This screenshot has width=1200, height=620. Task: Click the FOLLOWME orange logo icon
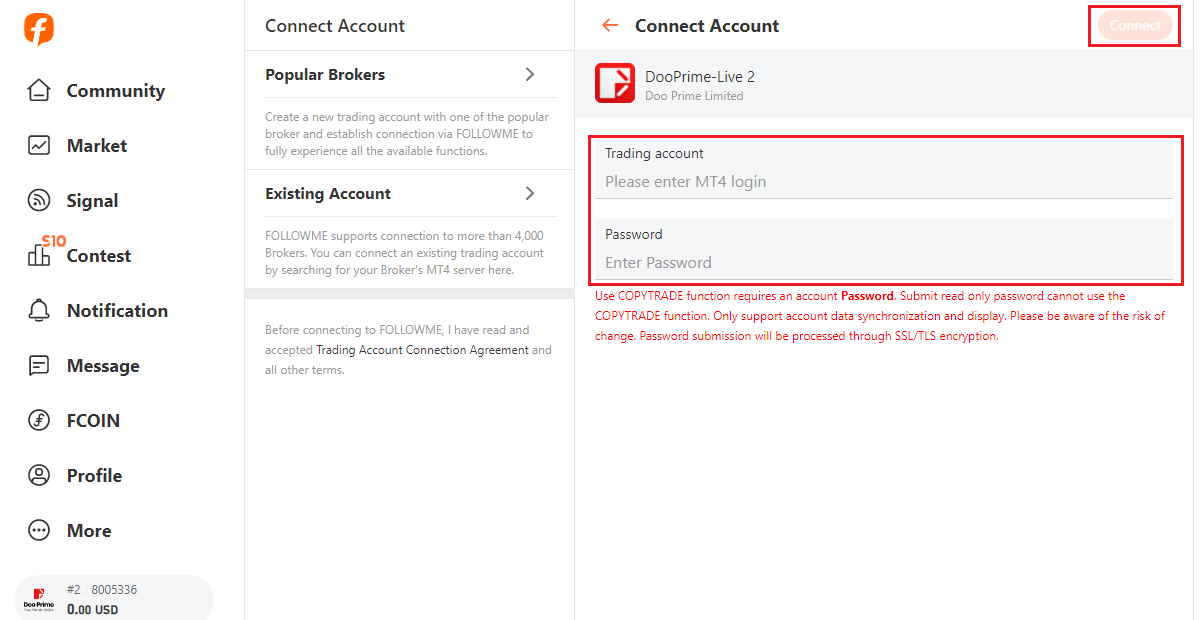[x=39, y=29]
